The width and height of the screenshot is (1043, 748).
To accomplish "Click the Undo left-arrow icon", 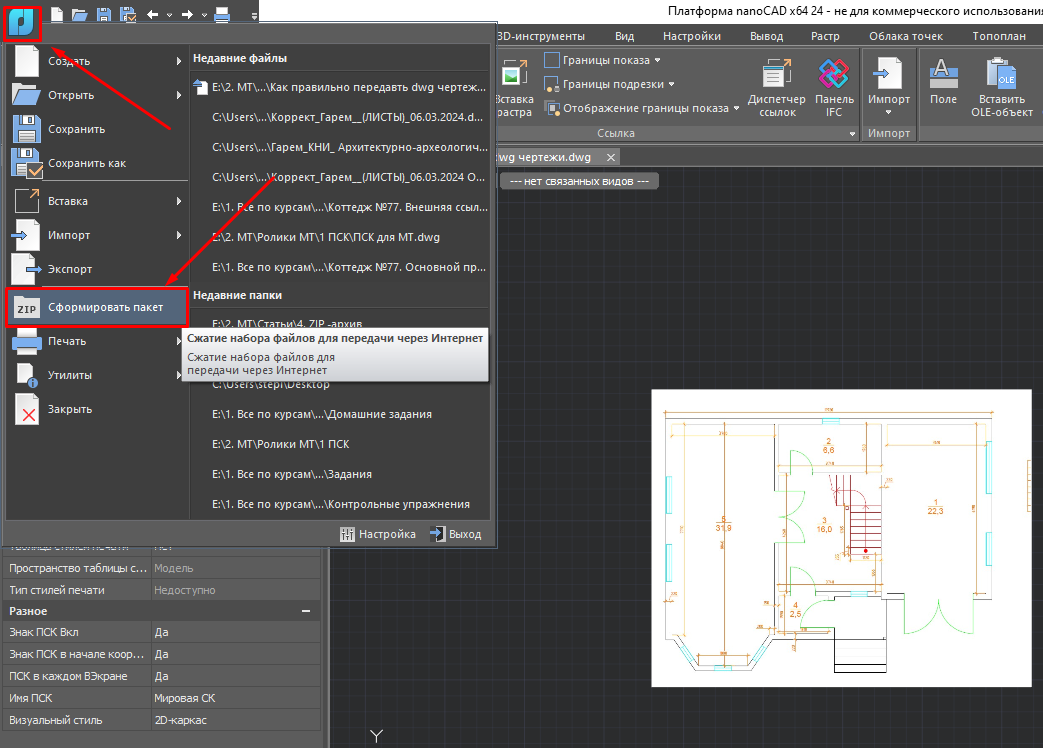I will click(x=153, y=15).
